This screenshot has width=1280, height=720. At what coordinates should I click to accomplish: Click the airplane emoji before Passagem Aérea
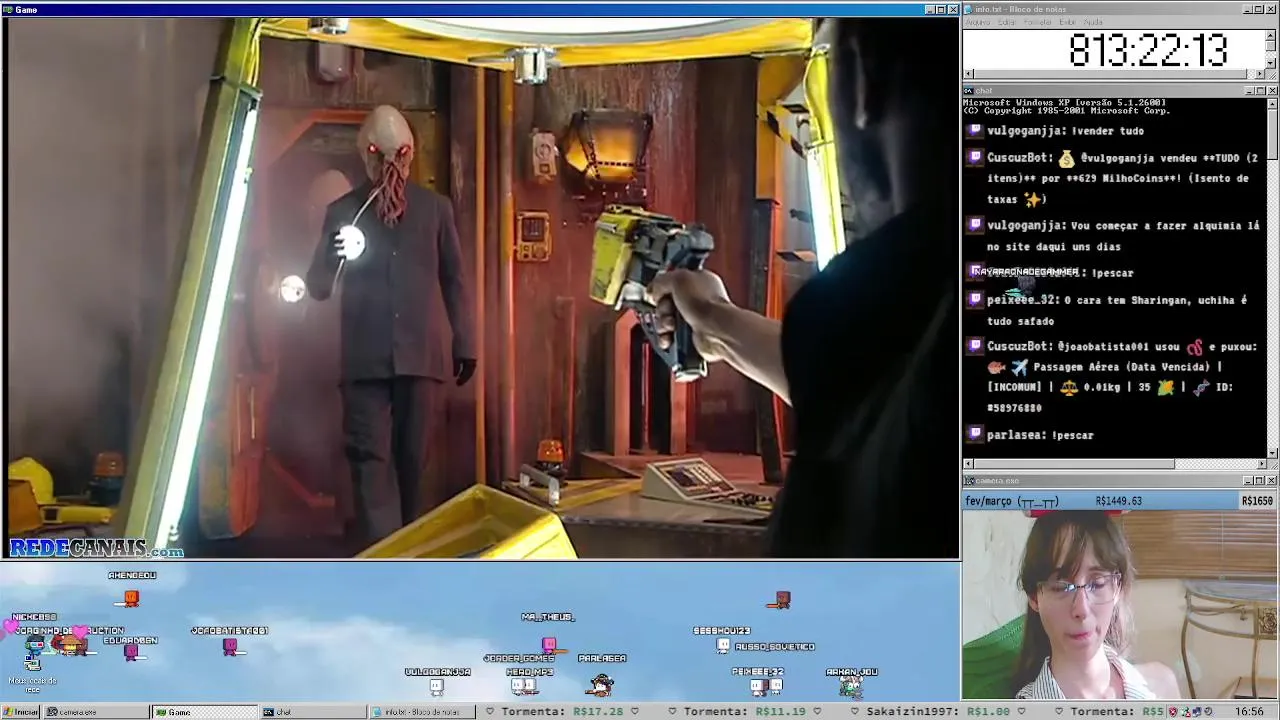pyautogui.click(x=1019, y=367)
